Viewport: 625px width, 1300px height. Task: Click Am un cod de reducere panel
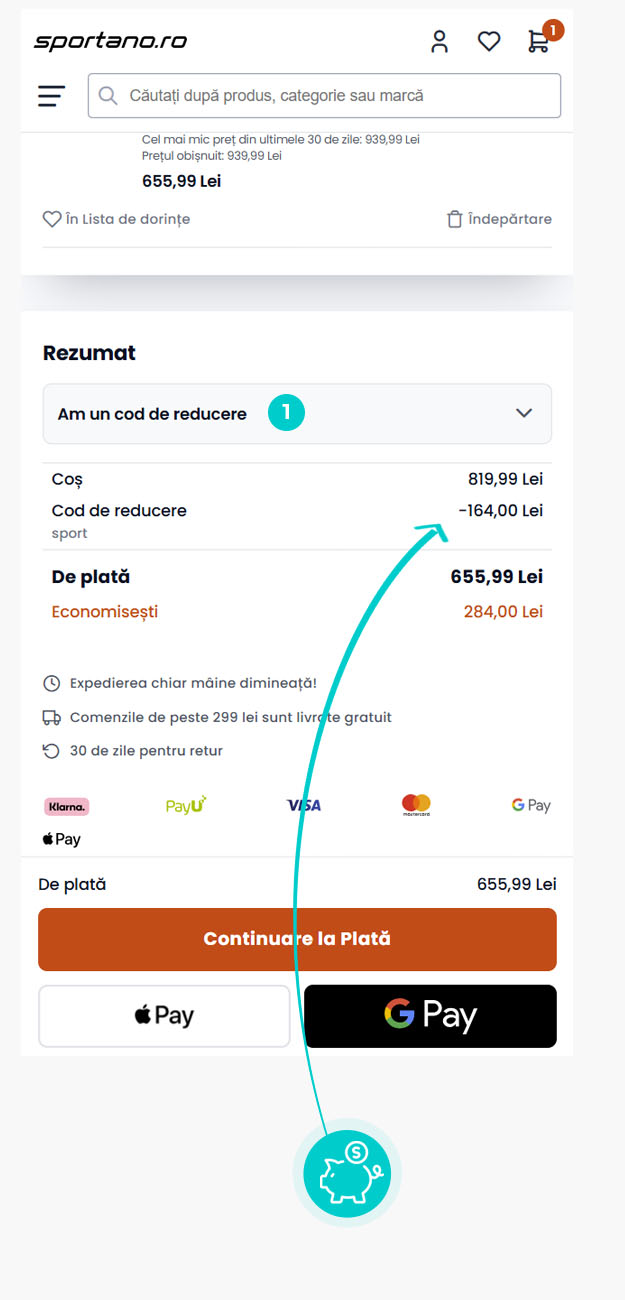point(152,414)
